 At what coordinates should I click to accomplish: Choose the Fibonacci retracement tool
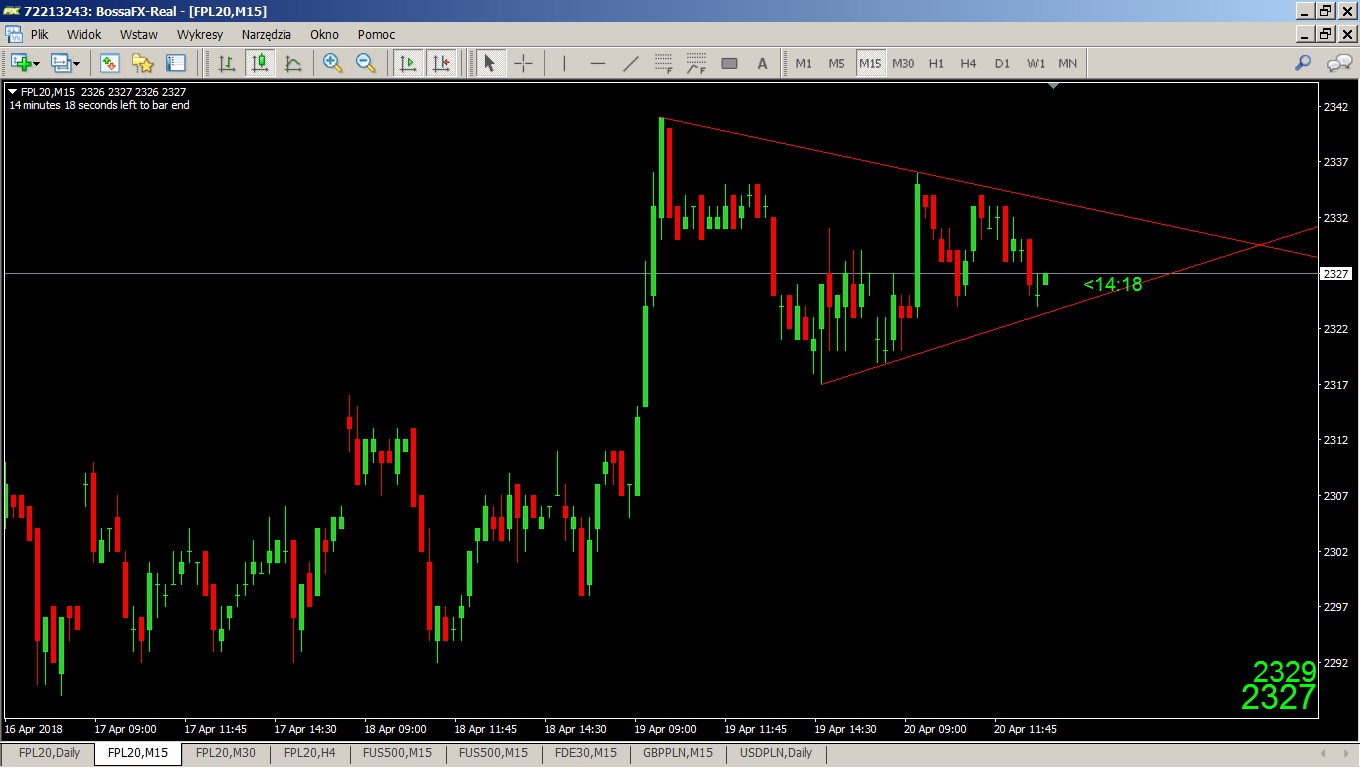[x=664, y=63]
